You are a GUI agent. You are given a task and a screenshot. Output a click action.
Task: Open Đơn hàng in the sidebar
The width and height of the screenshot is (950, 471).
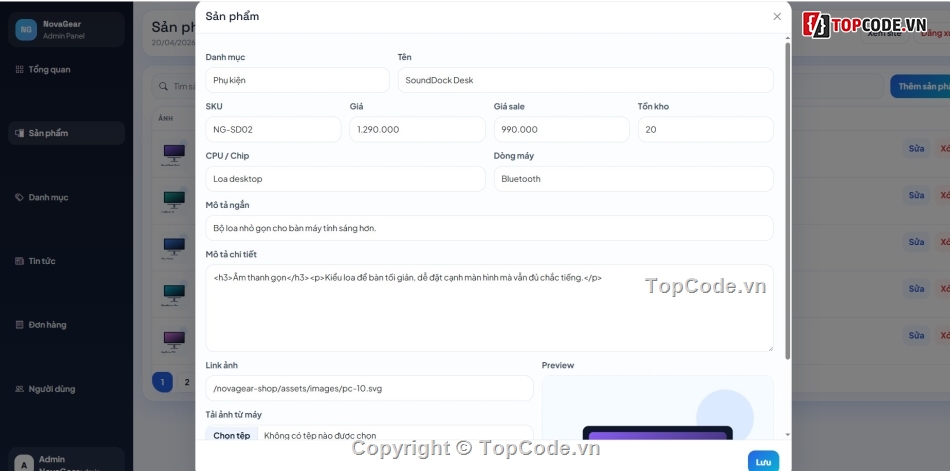pyautogui.click(x=67, y=325)
